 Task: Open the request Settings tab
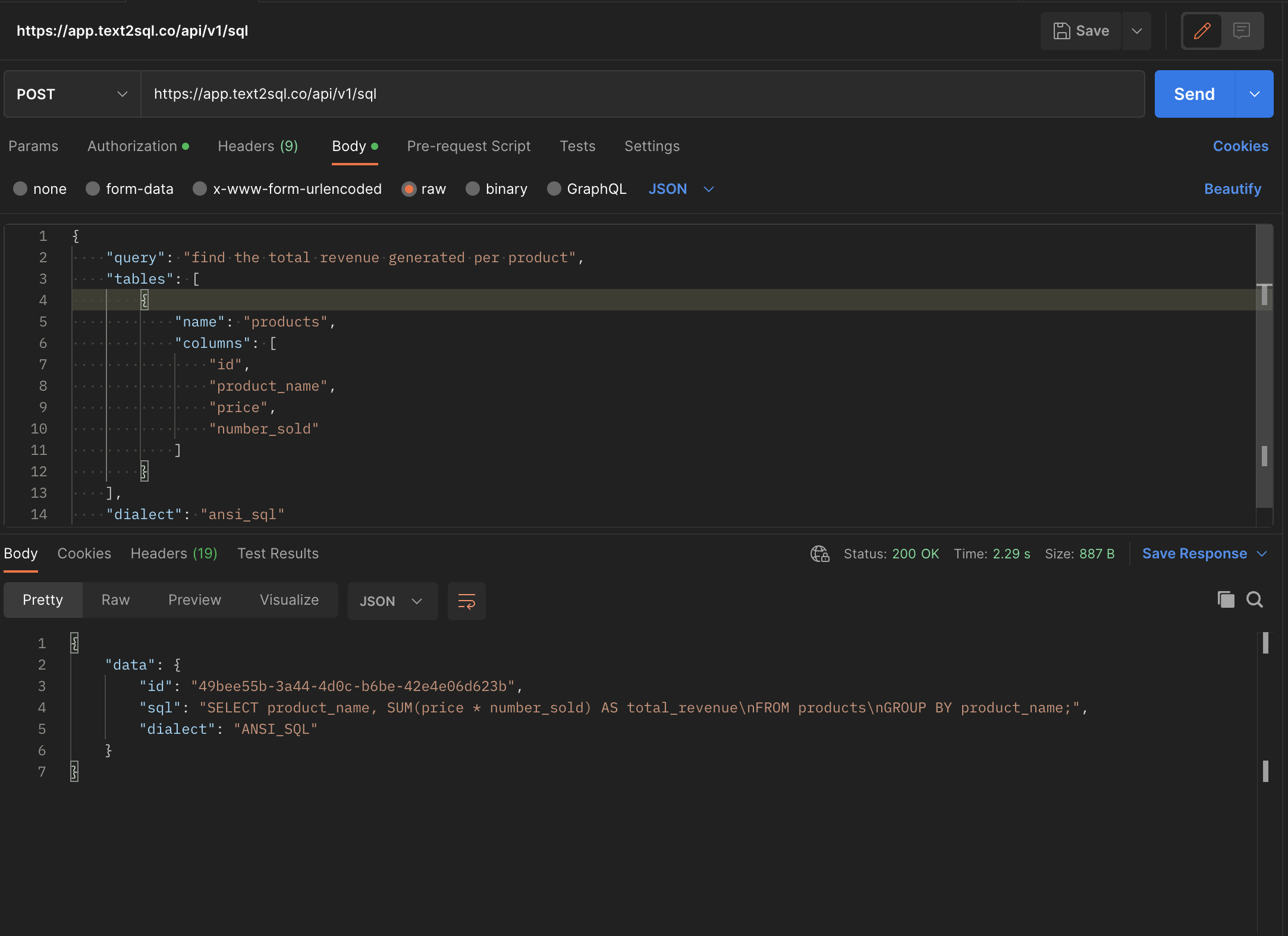coord(652,146)
